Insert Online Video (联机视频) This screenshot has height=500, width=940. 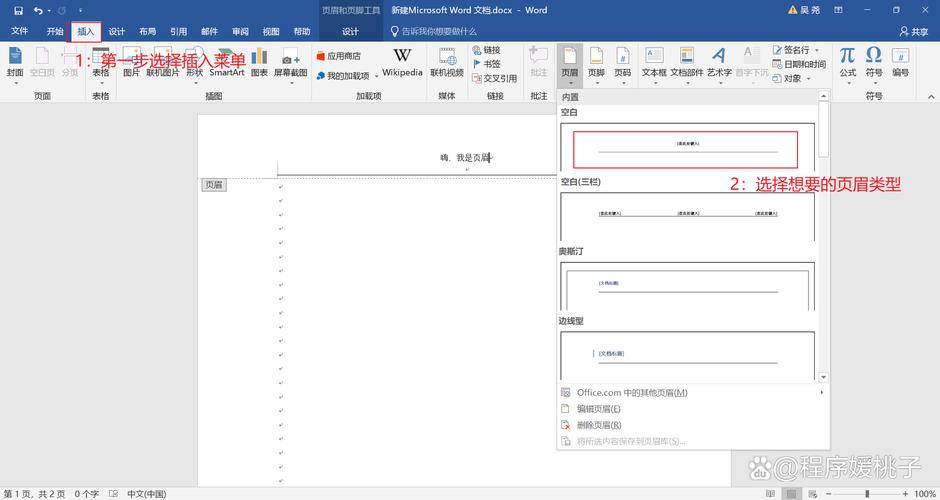point(447,64)
